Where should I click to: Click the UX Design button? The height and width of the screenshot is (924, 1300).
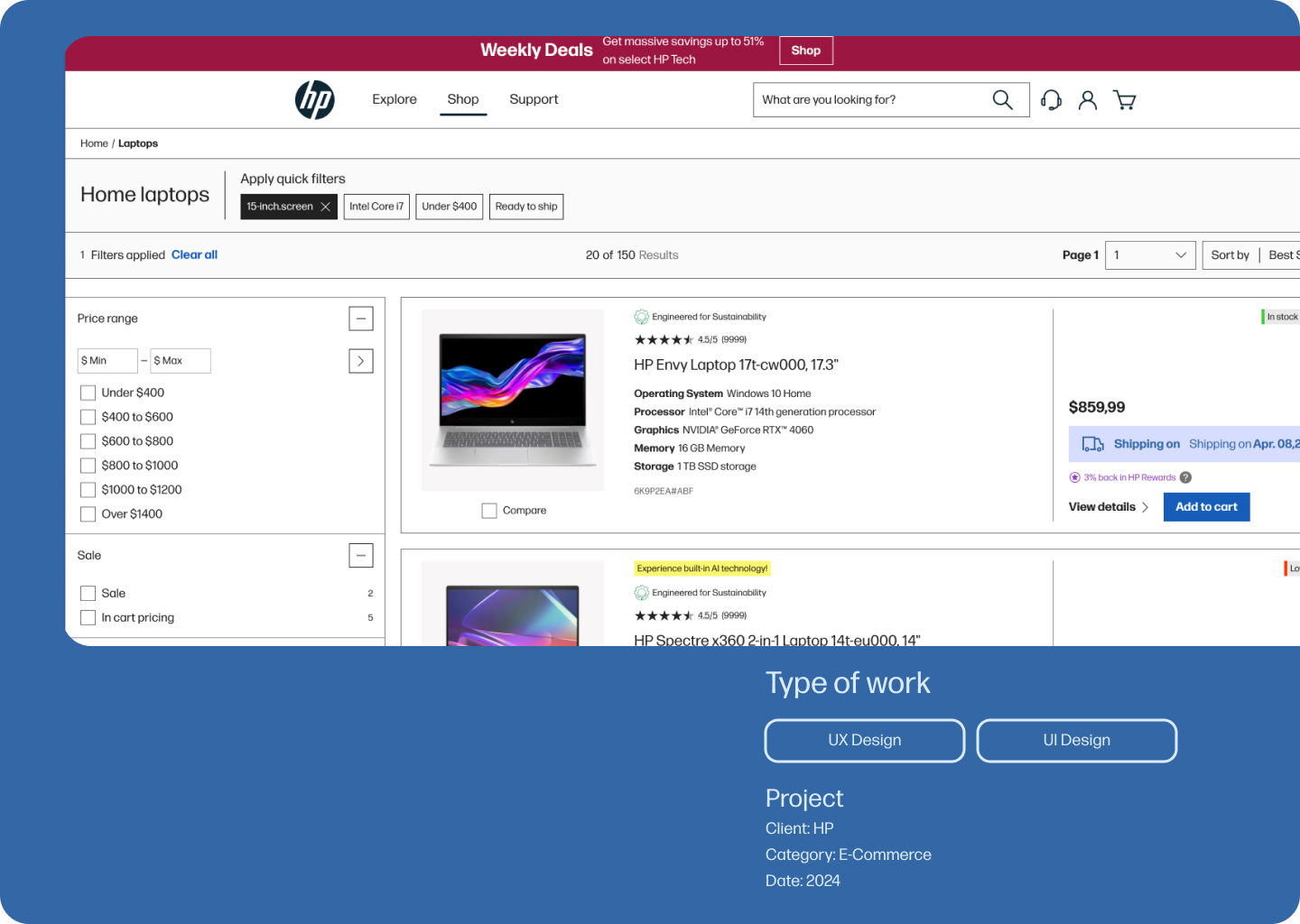pyautogui.click(x=865, y=741)
